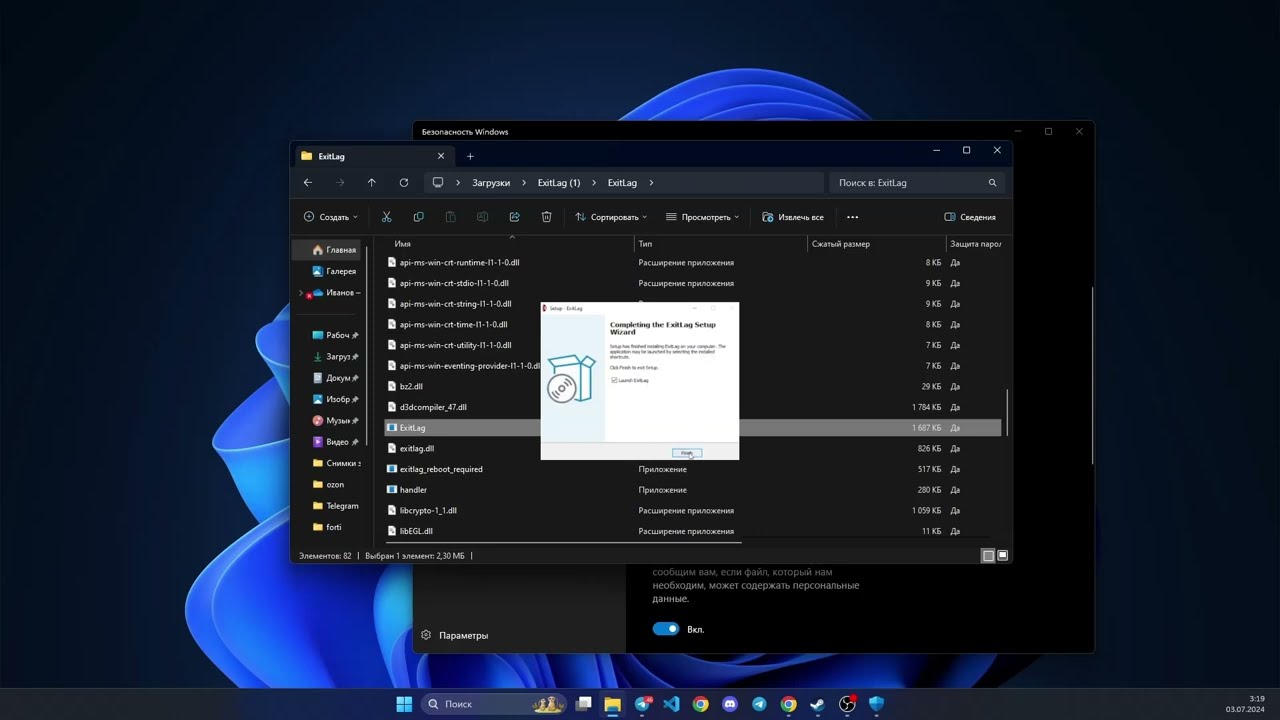1280x720 pixels.
Task: Navigate to Загрузки in breadcrumb
Action: [x=491, y=183]
